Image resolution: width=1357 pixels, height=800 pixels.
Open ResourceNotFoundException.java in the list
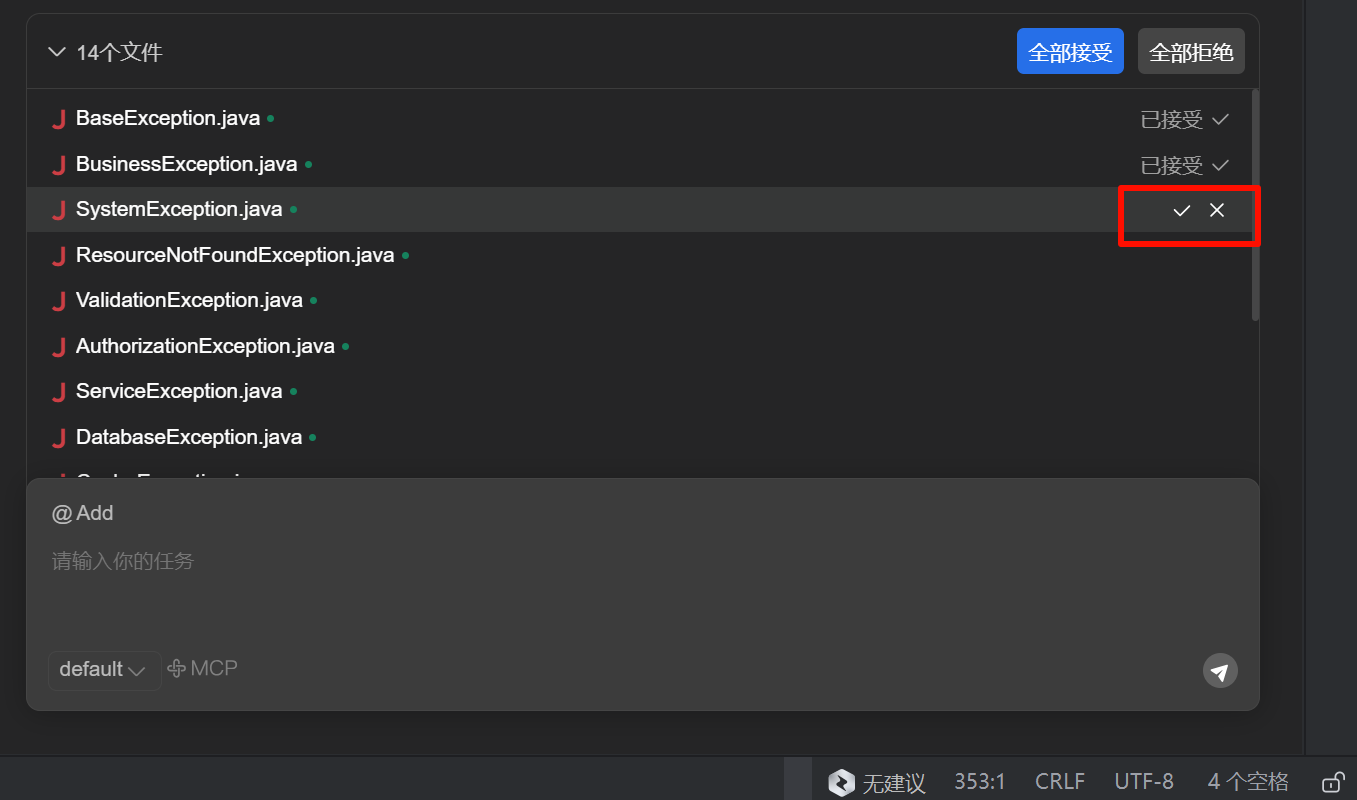(x=235, y=256)
